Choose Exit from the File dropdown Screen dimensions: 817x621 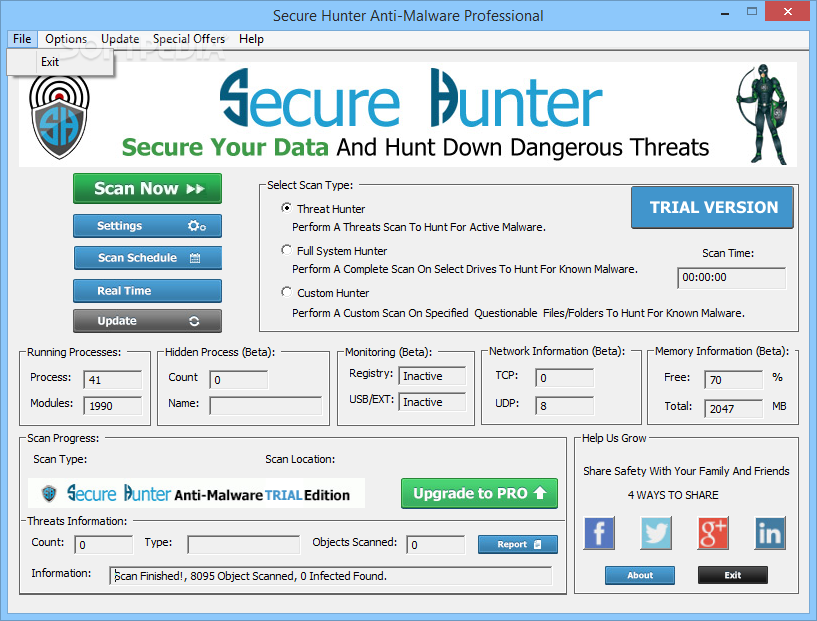(x=60, y=62)
